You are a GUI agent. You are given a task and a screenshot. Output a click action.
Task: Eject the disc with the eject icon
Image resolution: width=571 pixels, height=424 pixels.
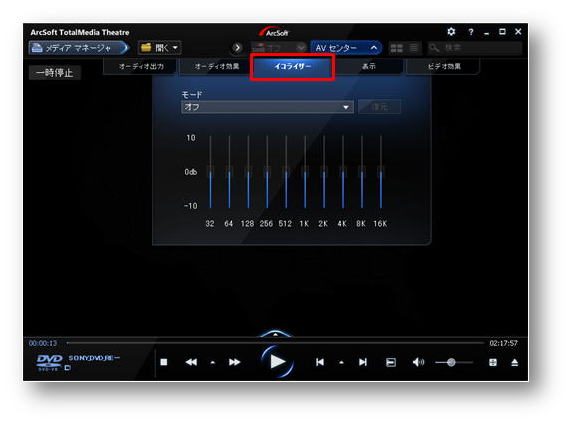[515, 362]
